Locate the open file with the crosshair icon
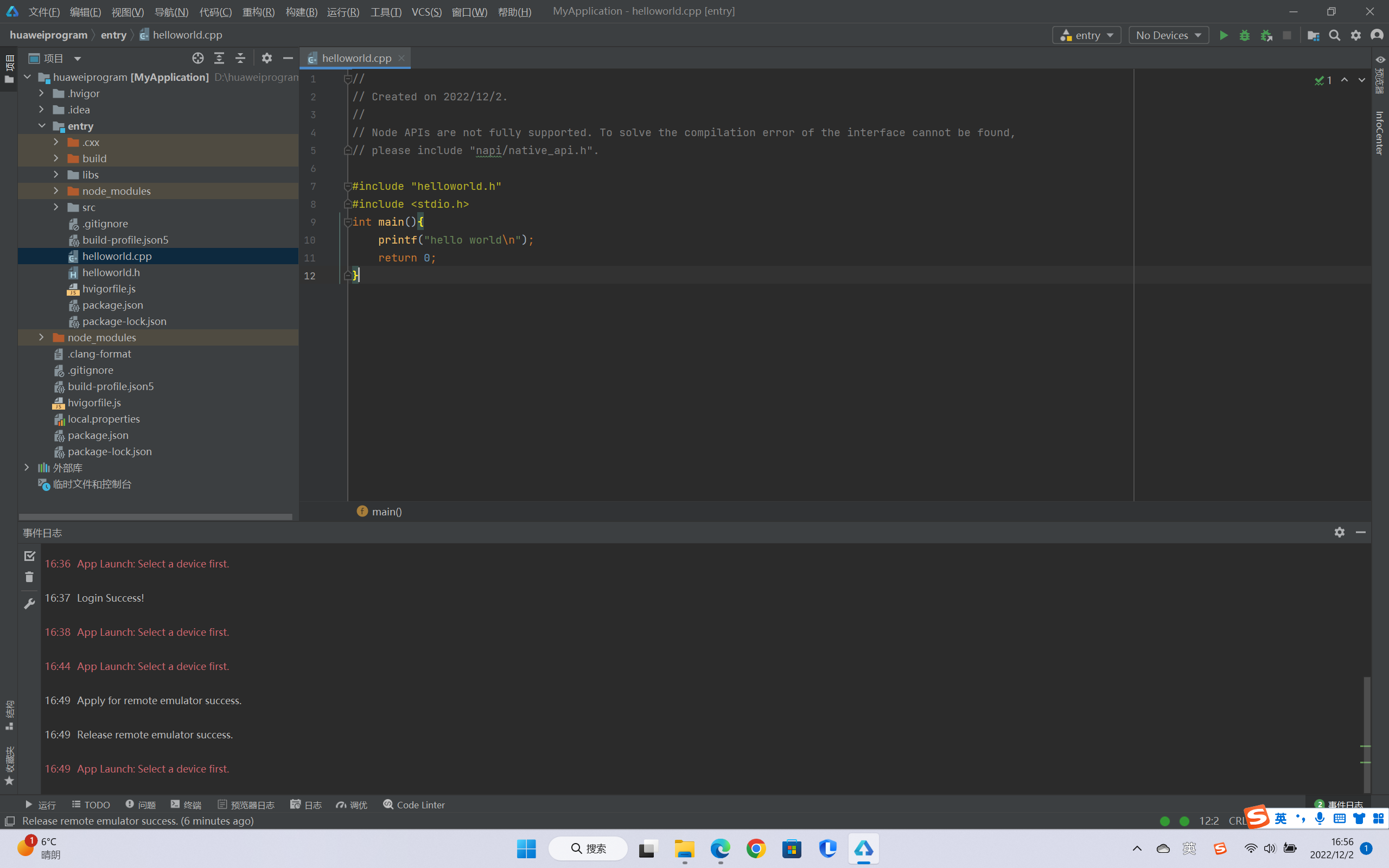The image size is (1389, 868). pos(198,58)
